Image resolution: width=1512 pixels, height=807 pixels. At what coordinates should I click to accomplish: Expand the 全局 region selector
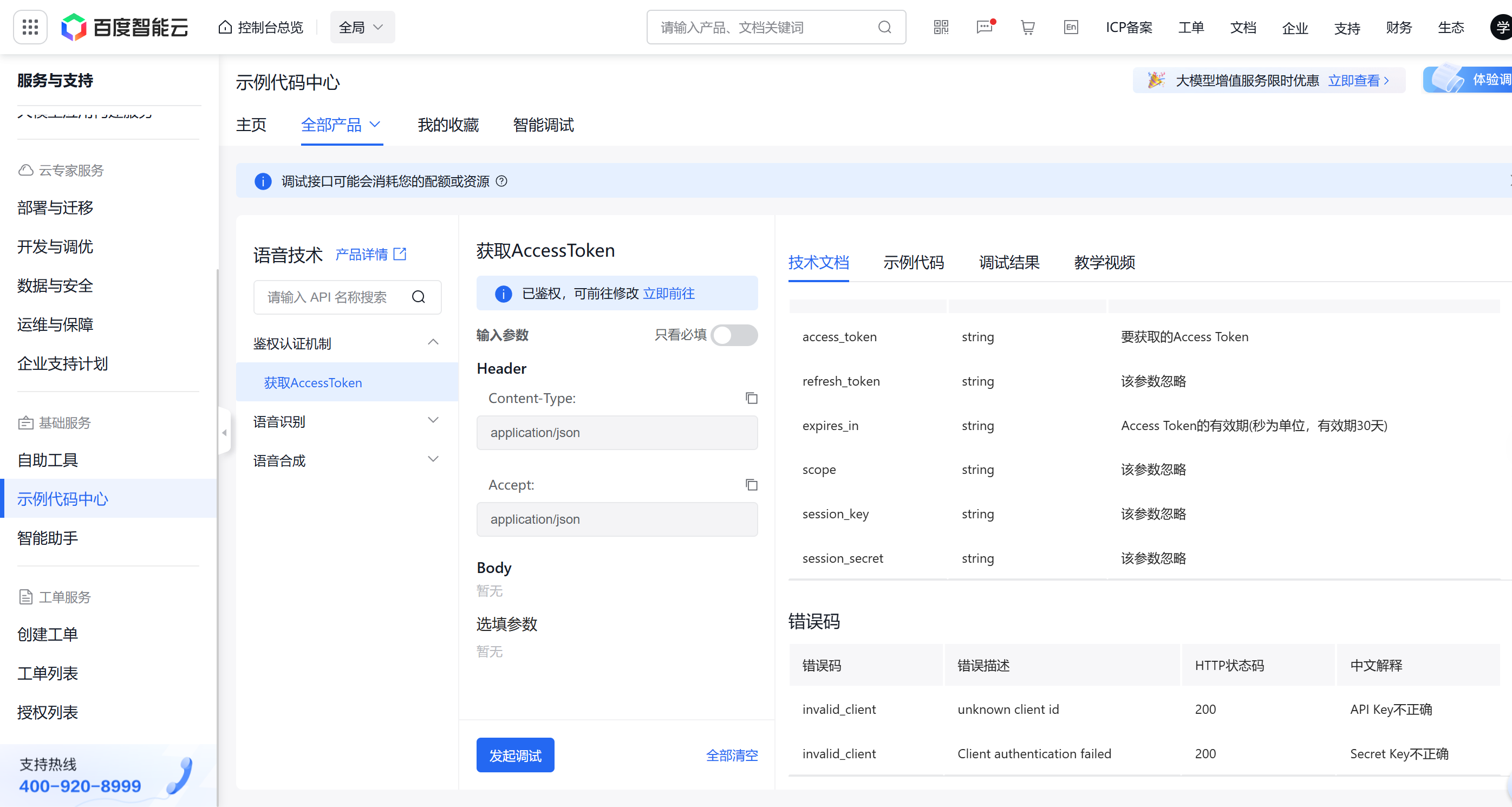click(362, 27)
